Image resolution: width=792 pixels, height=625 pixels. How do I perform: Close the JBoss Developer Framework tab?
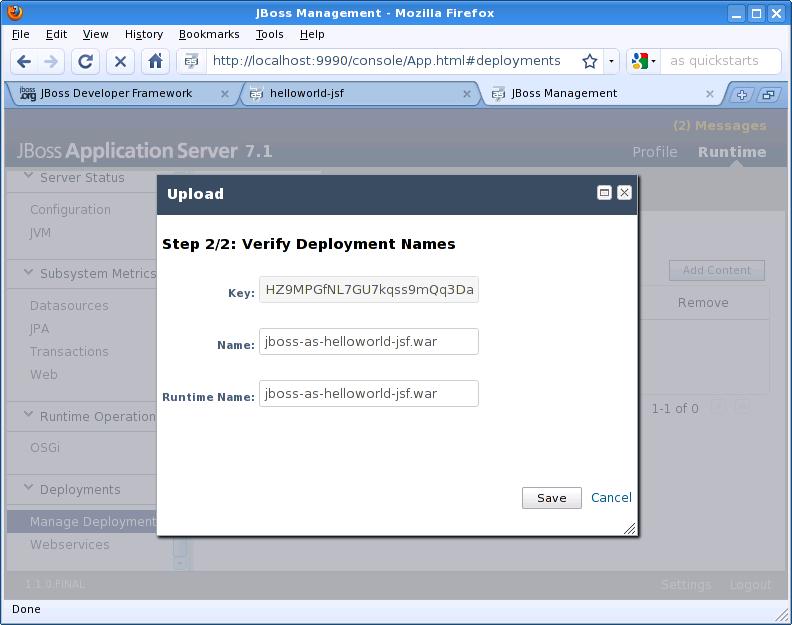[x=225, y=94]
